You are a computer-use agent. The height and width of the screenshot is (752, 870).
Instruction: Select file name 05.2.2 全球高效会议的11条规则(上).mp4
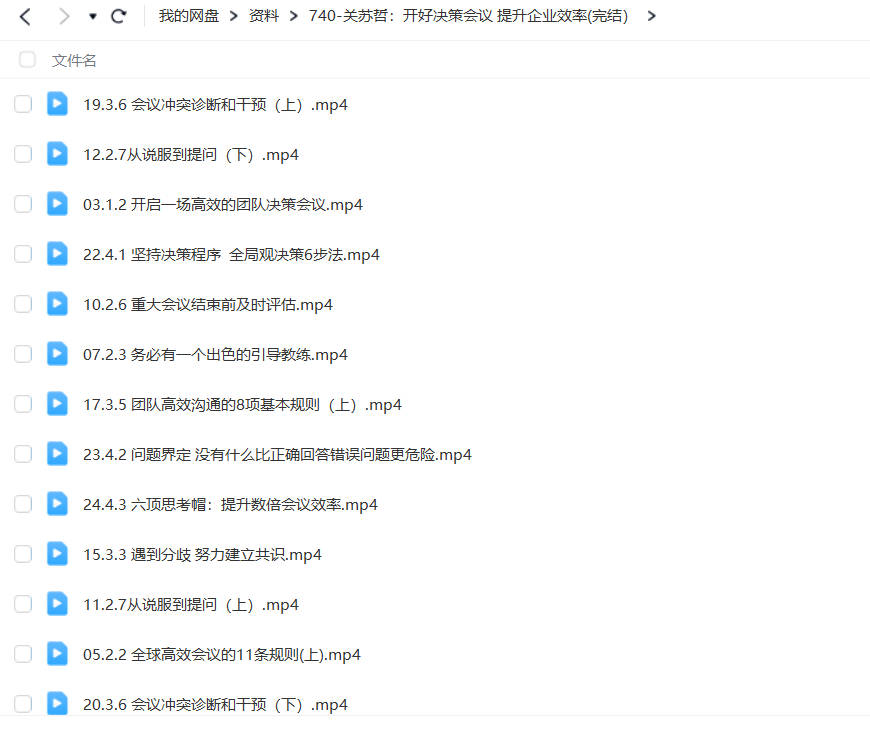click(221, 654)
